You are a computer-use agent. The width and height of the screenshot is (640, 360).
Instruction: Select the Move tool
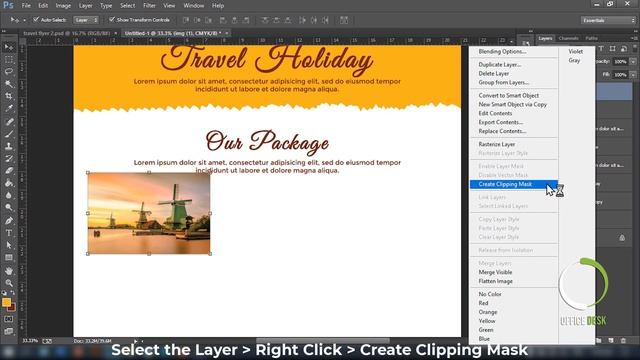pyautogui.click(x=9, y=48)
